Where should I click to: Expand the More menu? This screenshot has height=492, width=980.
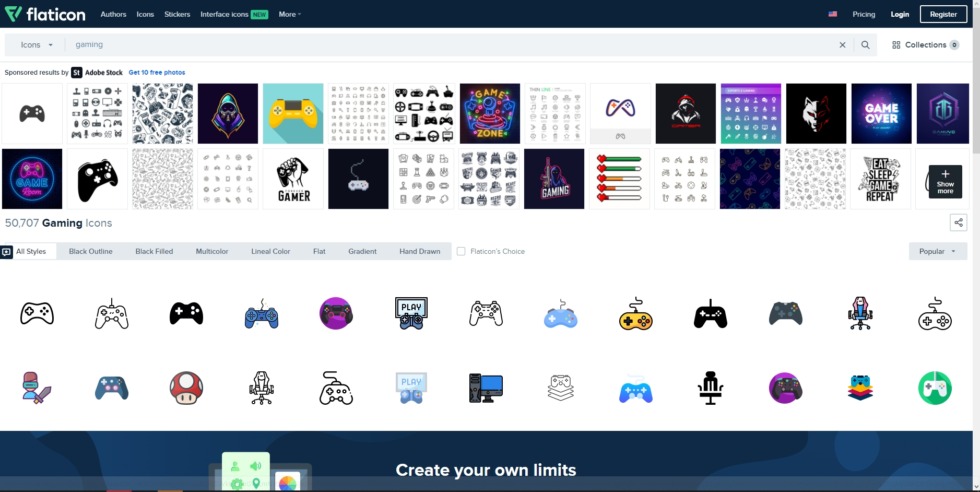(289, 14)
